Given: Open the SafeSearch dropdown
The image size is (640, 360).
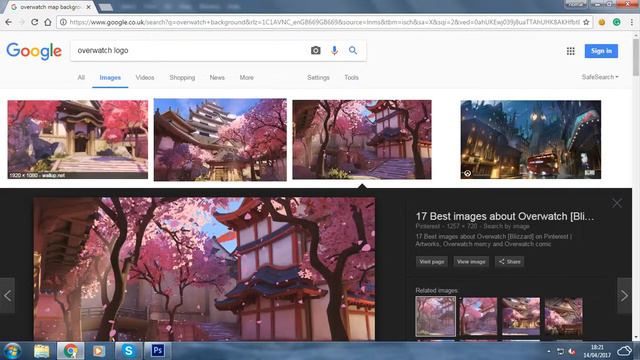Looking at the screenshot, I should pyautogui.click(x=600, y=77).
